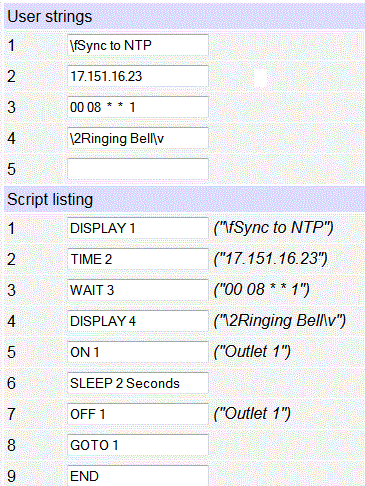Click script line 2 field TIME 2
This screenshot has height=486, width=365.
[138, 259]
